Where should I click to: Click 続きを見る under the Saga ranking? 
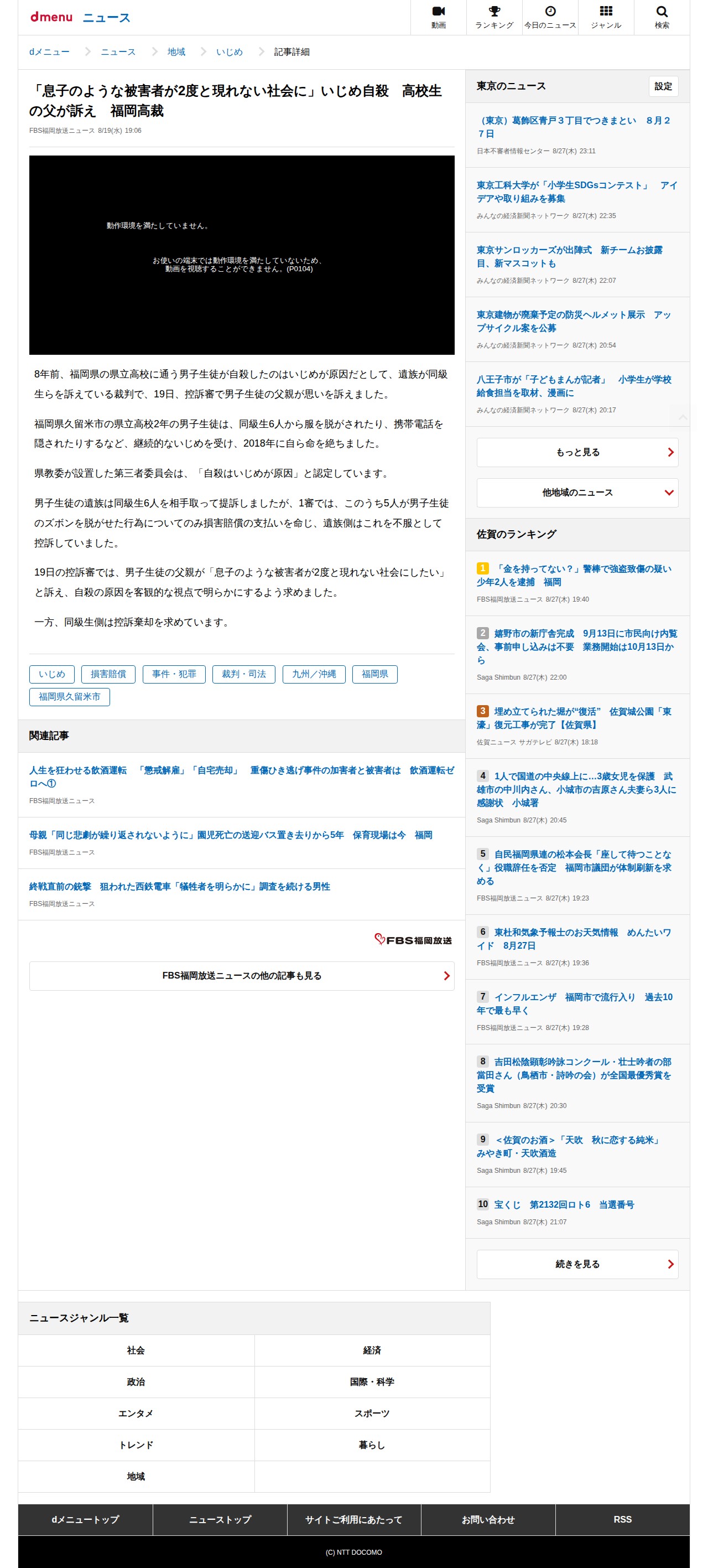pyautogui.click(x=577, y=1264)
